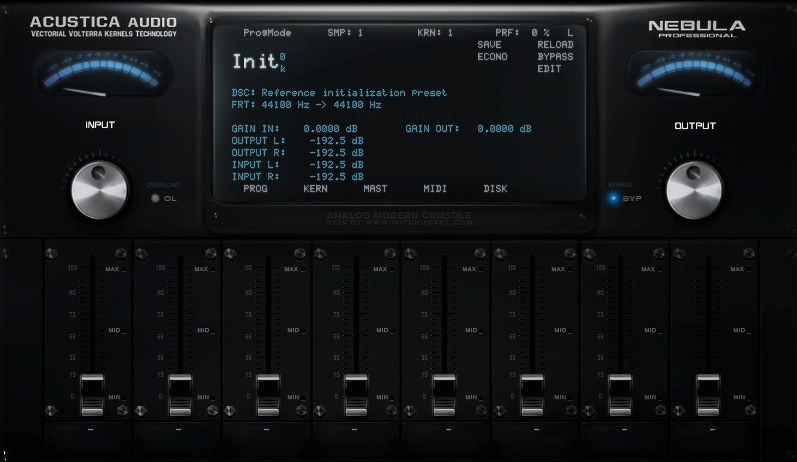
Task: Open the KERN page
Action: [315, 189]
